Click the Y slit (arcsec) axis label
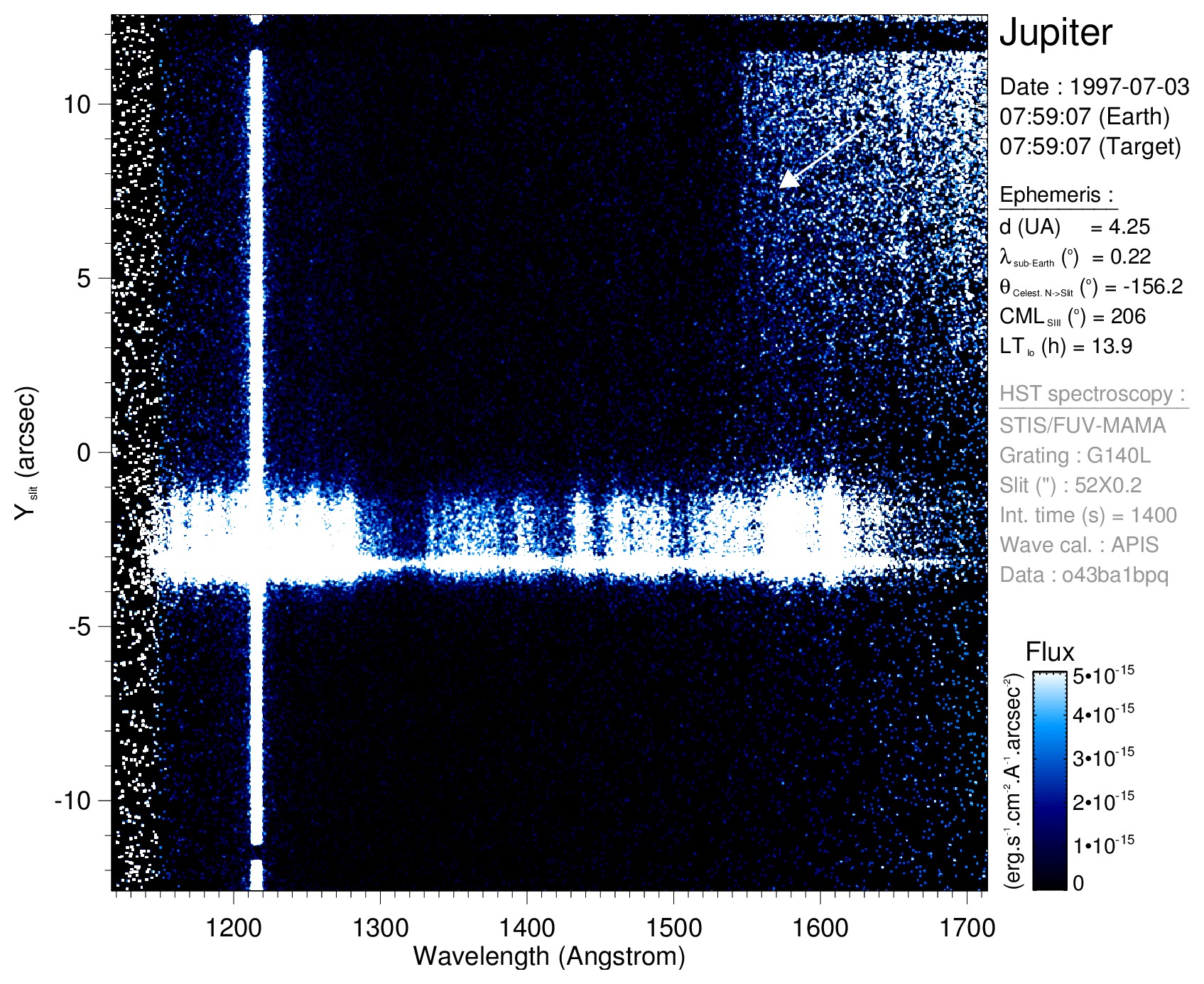Image resolution: width=1204 pixels, height=984 pixels. 26,453
